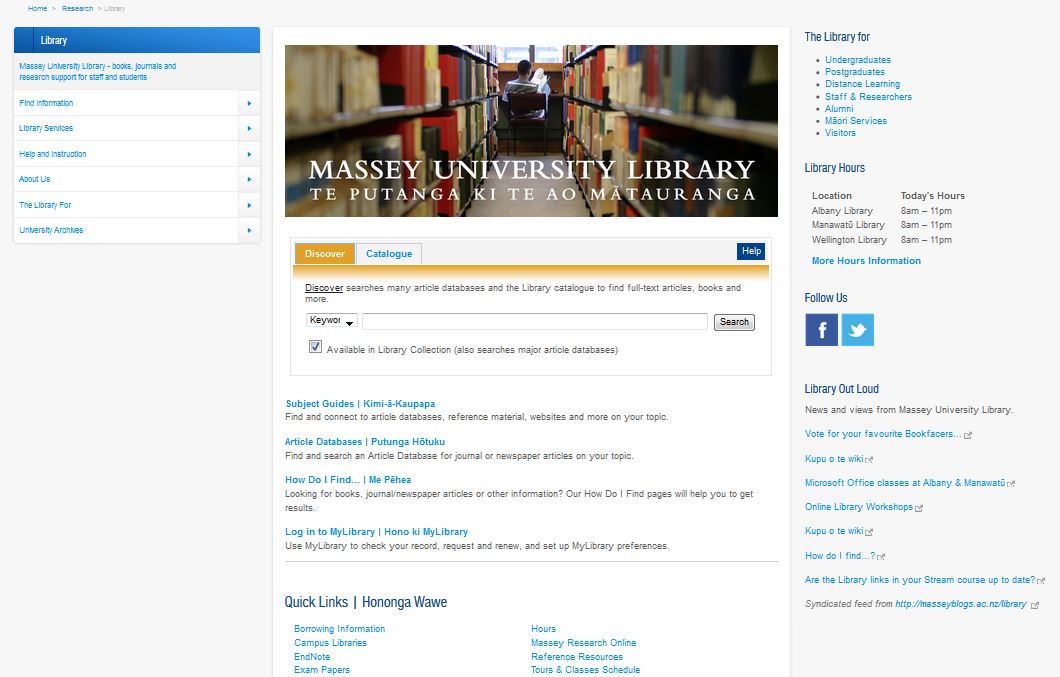Screen dimensions: 1060x677
Task: Click 'Research' in the breadcrumb trail
Action: tap(77, 7)
